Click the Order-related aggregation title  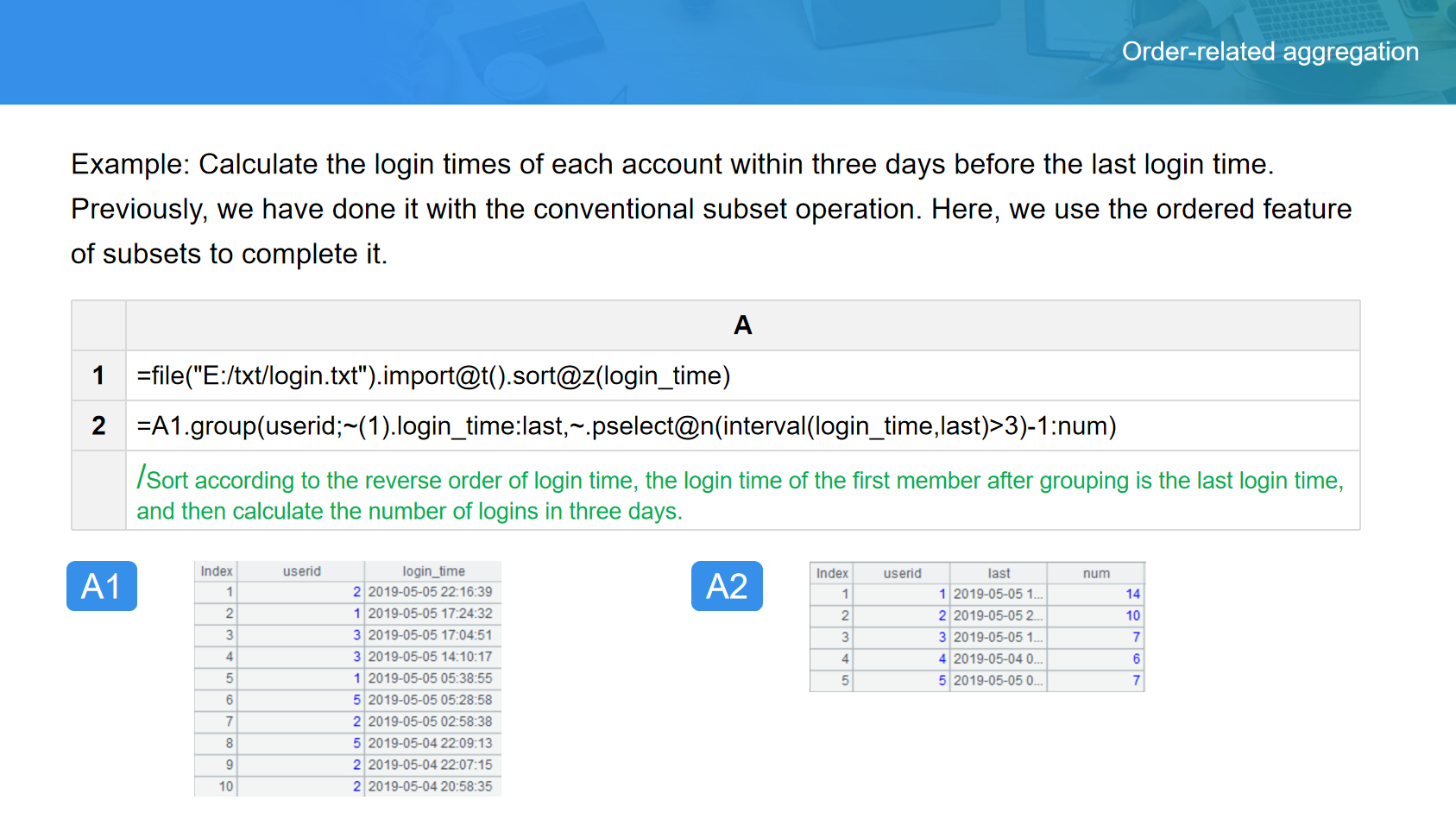[1270, 52]
